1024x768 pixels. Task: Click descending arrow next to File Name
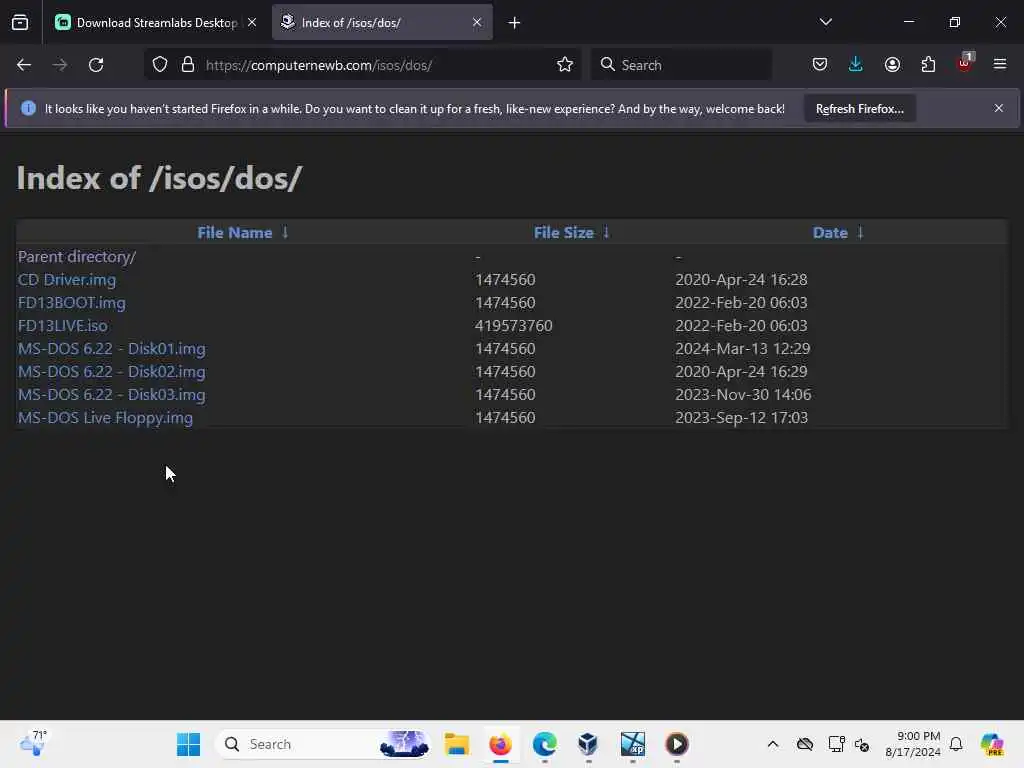pos(285,232)
